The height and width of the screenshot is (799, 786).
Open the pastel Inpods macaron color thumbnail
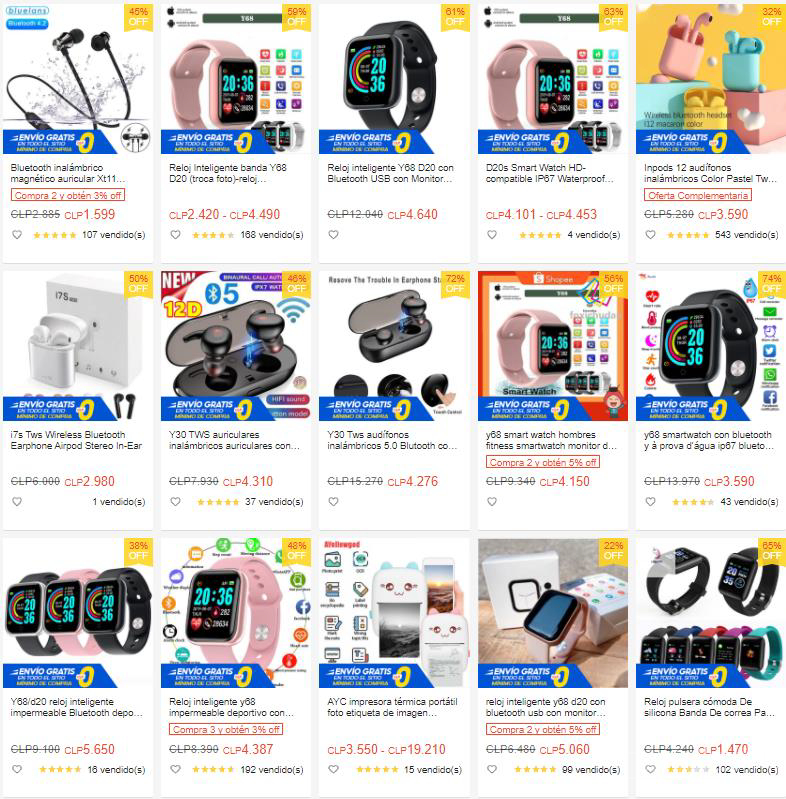click(x=711, y=79)
